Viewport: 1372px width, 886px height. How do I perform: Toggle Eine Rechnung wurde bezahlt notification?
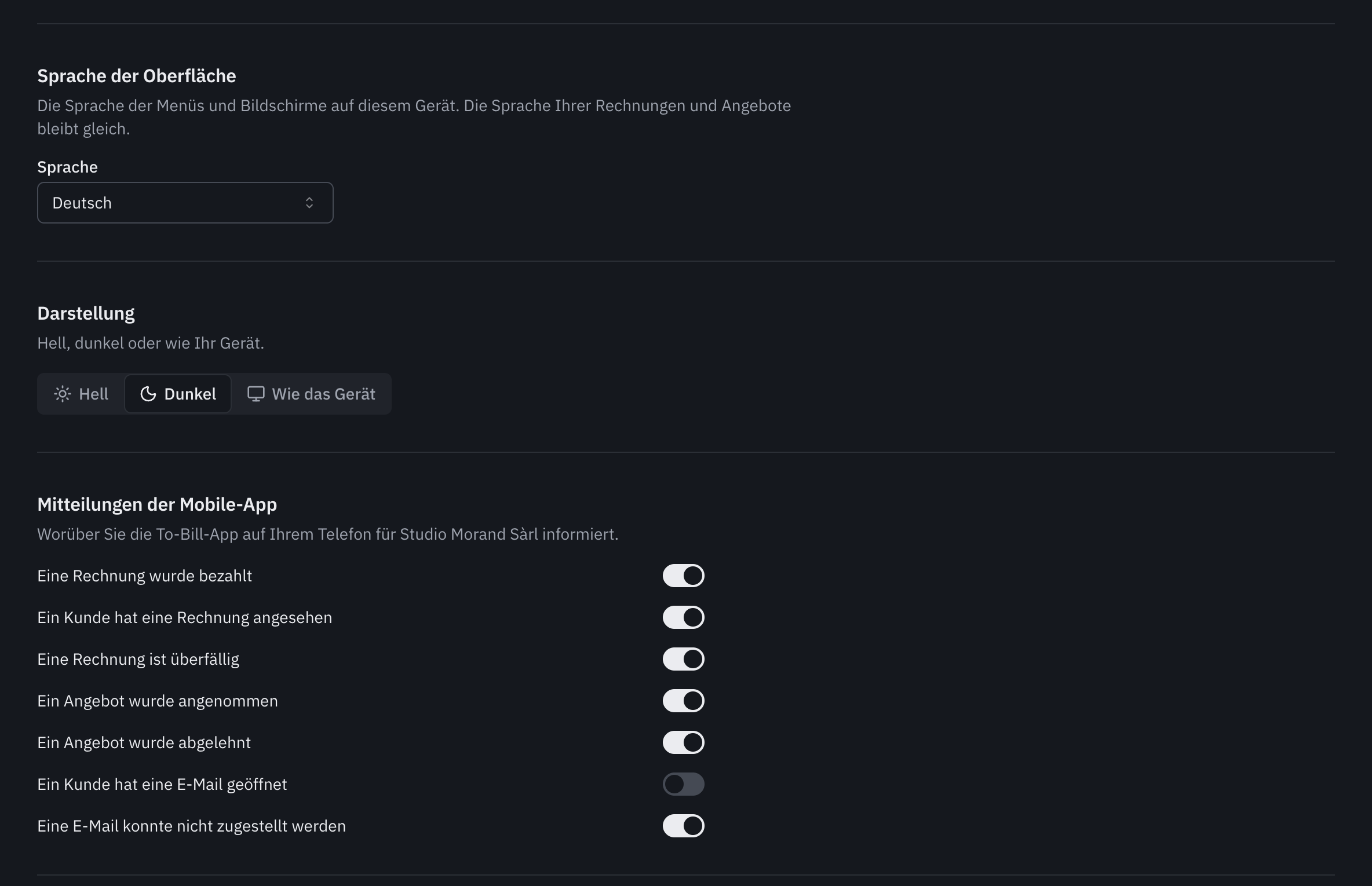tap(684, 576)
